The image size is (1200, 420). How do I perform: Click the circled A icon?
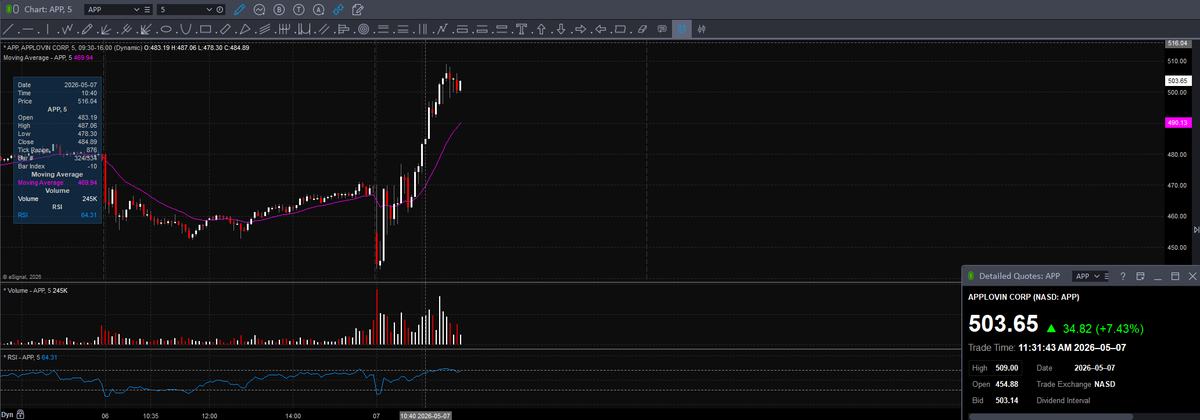point(318,9)
